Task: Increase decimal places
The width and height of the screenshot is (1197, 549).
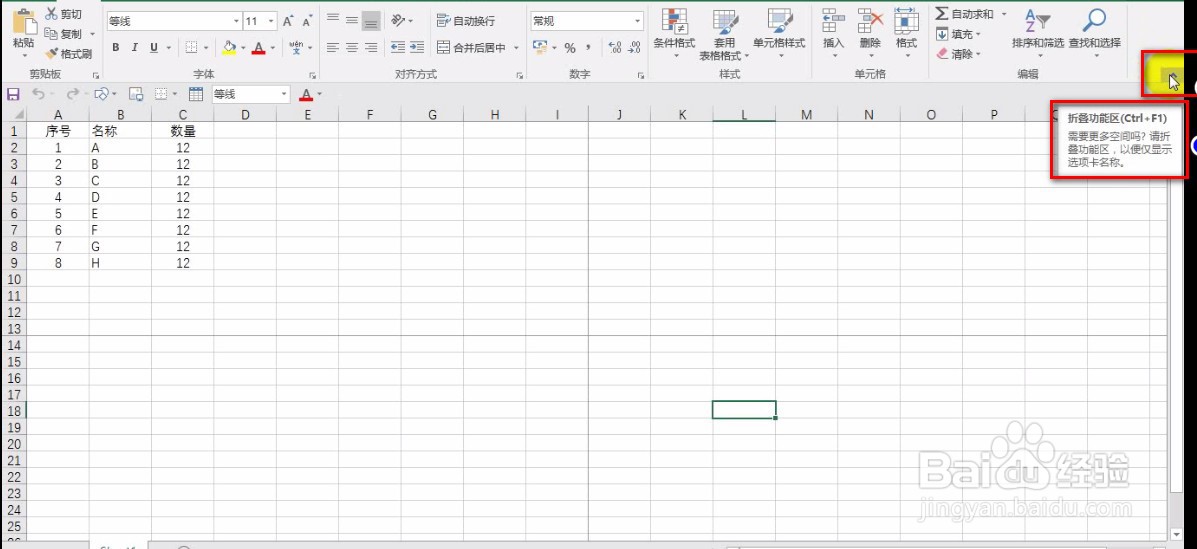Action: pyautogui.click(x=615, y=47)
